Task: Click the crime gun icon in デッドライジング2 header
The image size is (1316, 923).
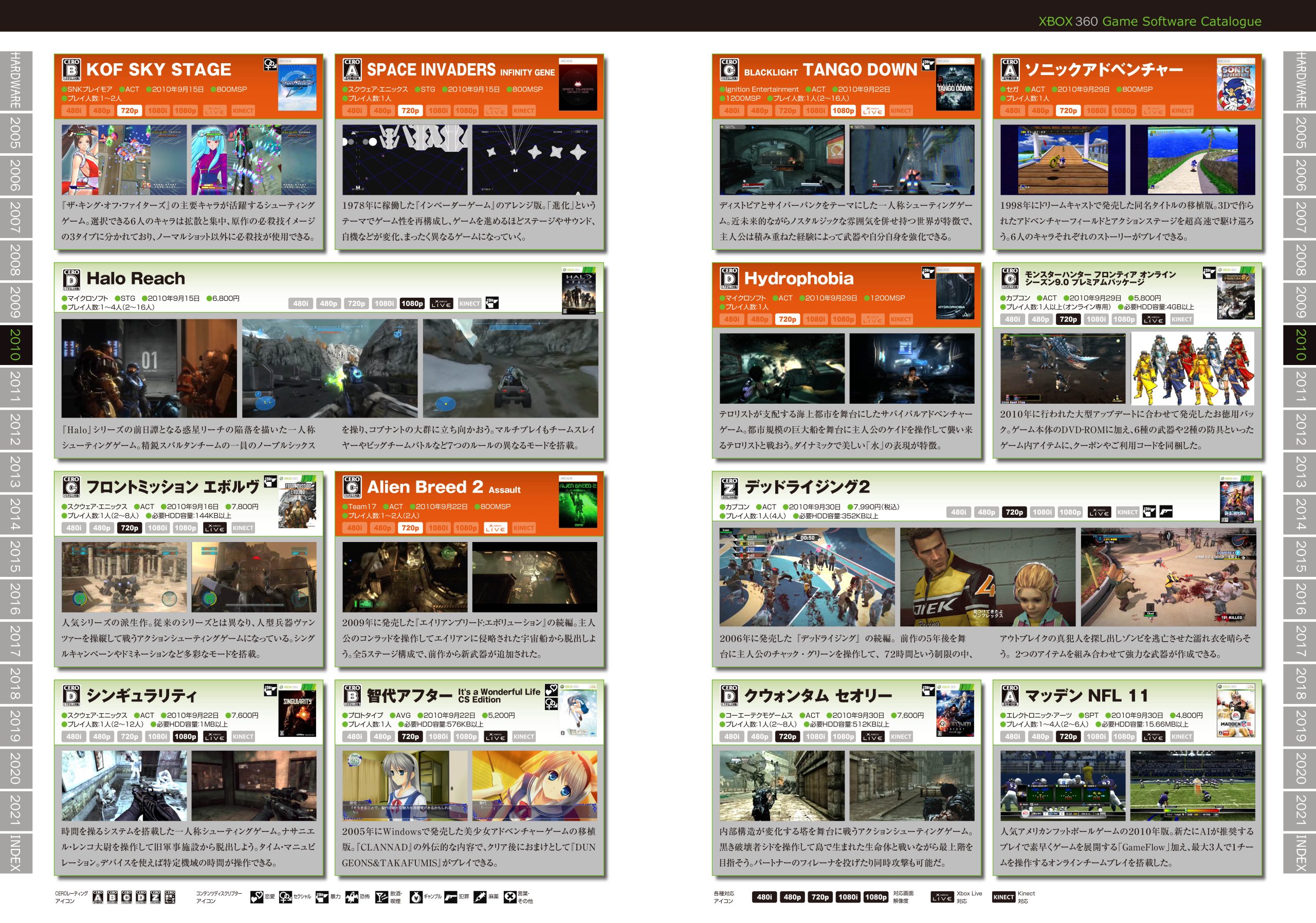Action: (x=1166, y=511)
